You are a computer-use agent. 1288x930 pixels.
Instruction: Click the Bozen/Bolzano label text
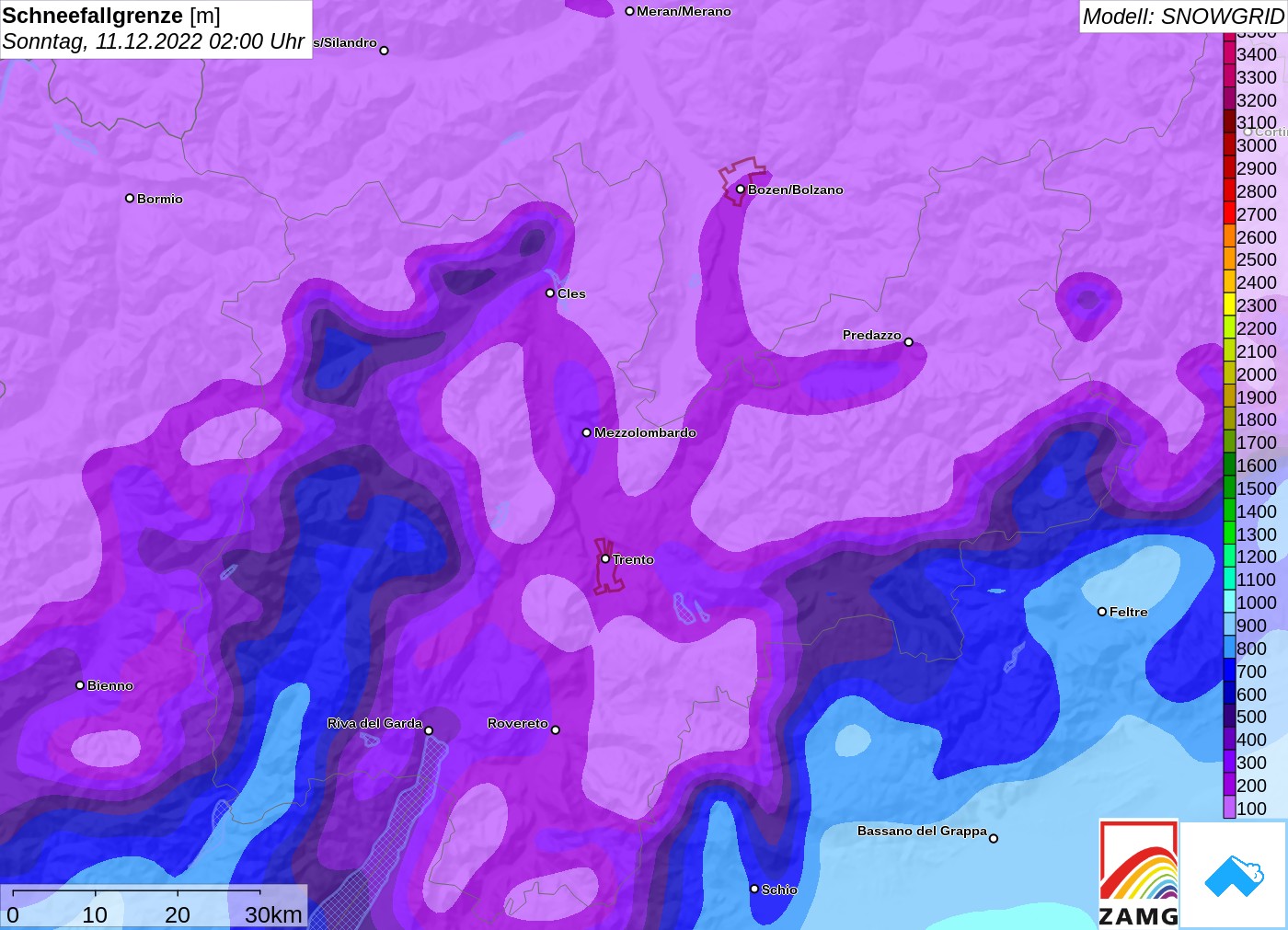point(796,189)
